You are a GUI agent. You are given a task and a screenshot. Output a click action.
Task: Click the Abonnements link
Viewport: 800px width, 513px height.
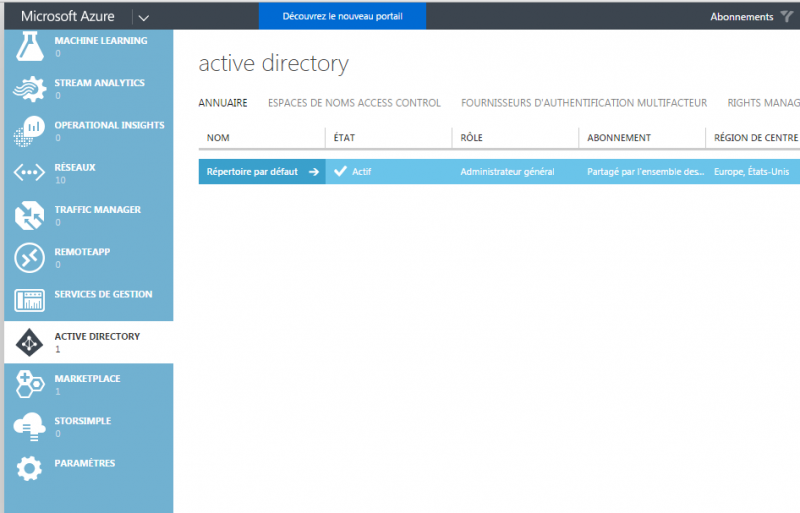point(742,17)
